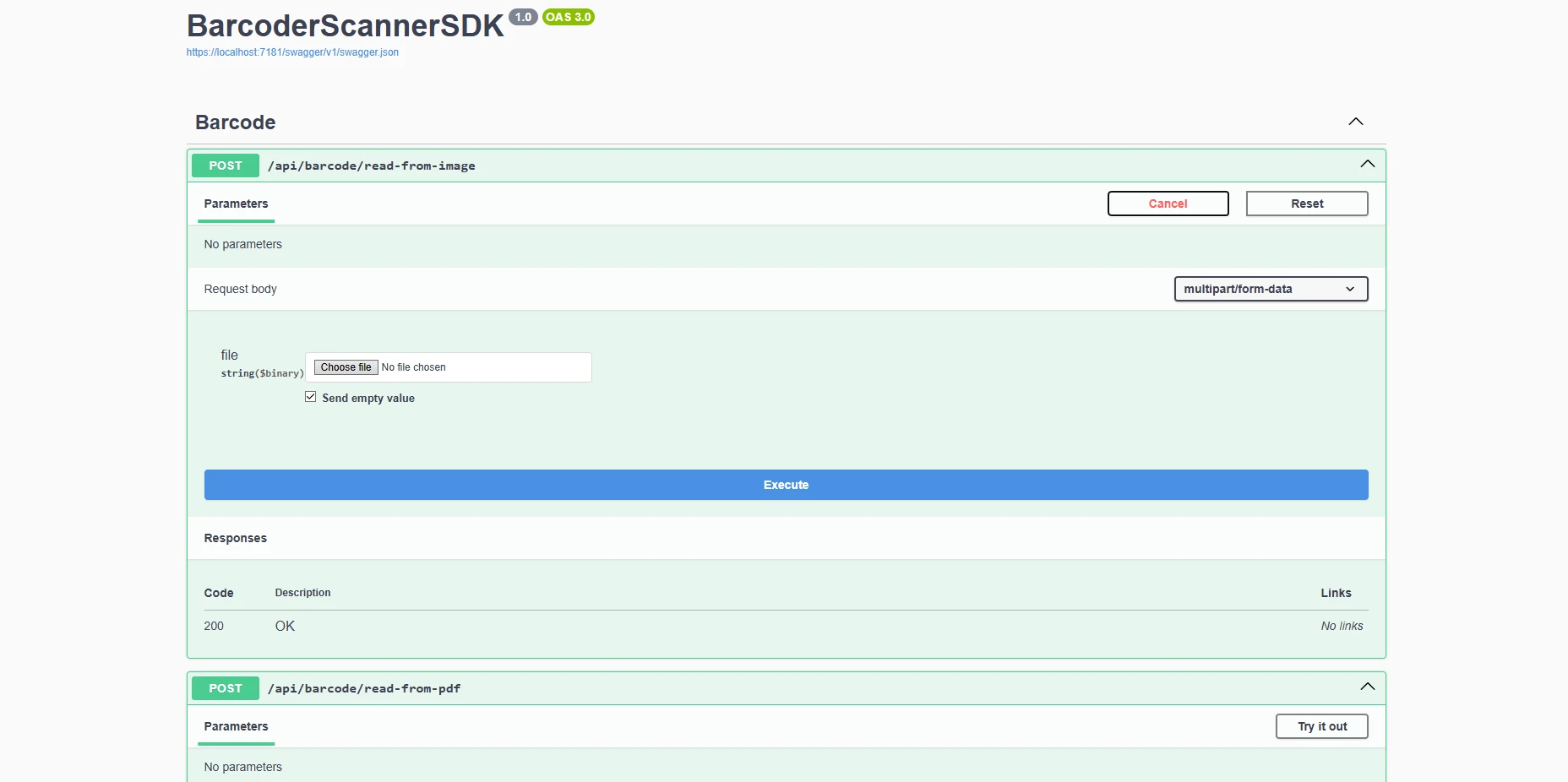Click Try it out for read-from-pdf
This screenshot has height=782, width=1568.
[x=1321, y=726]
